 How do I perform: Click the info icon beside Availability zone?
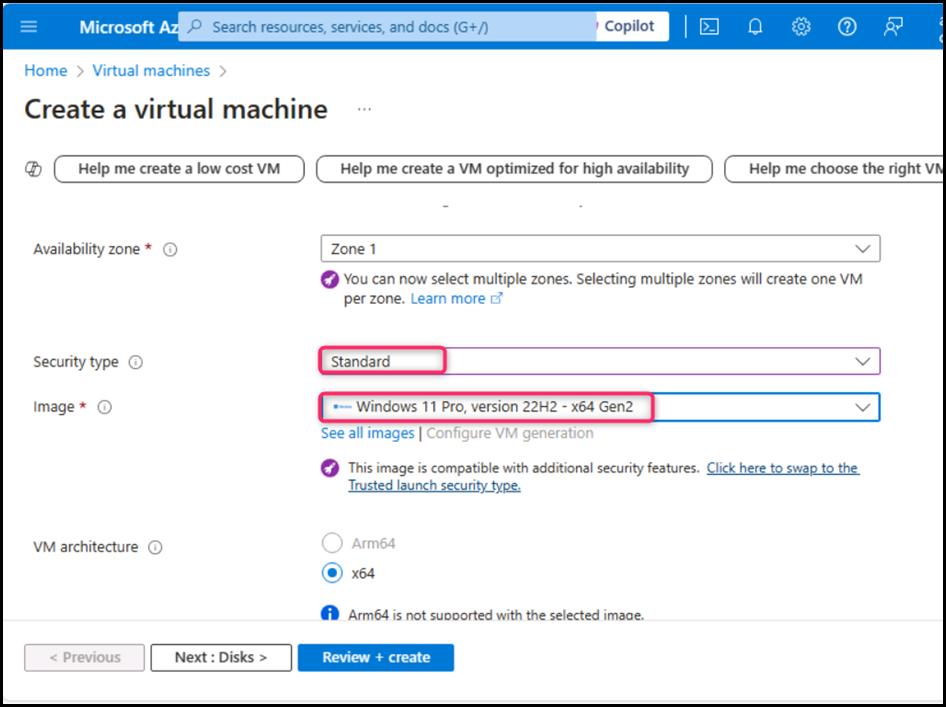170,249
